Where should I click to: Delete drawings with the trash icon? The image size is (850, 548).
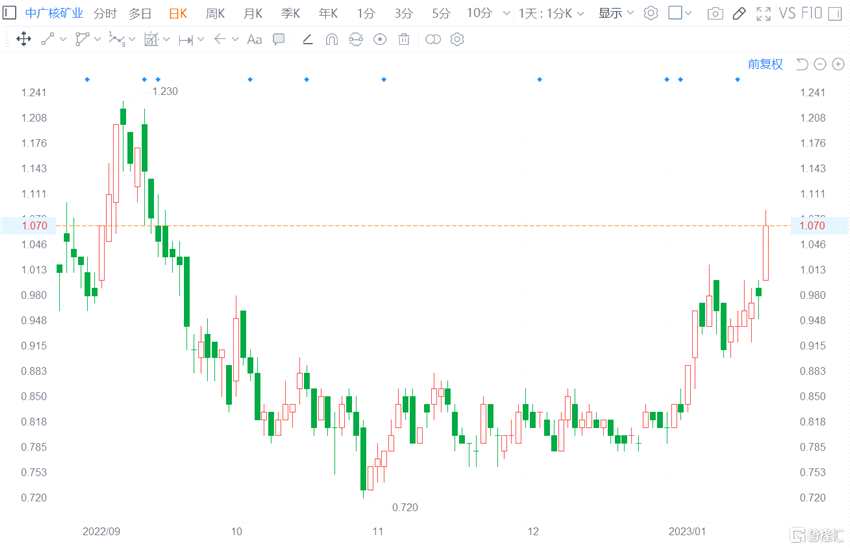point(404,39)
